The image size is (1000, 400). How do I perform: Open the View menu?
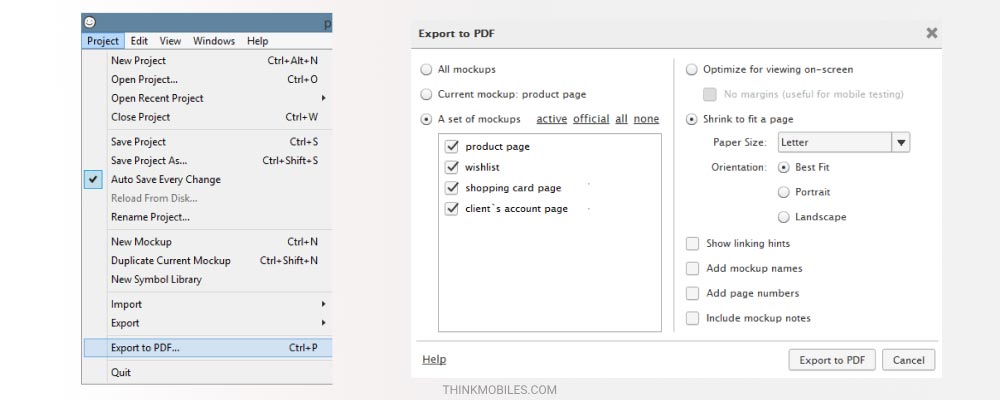(x=170, y=41)
